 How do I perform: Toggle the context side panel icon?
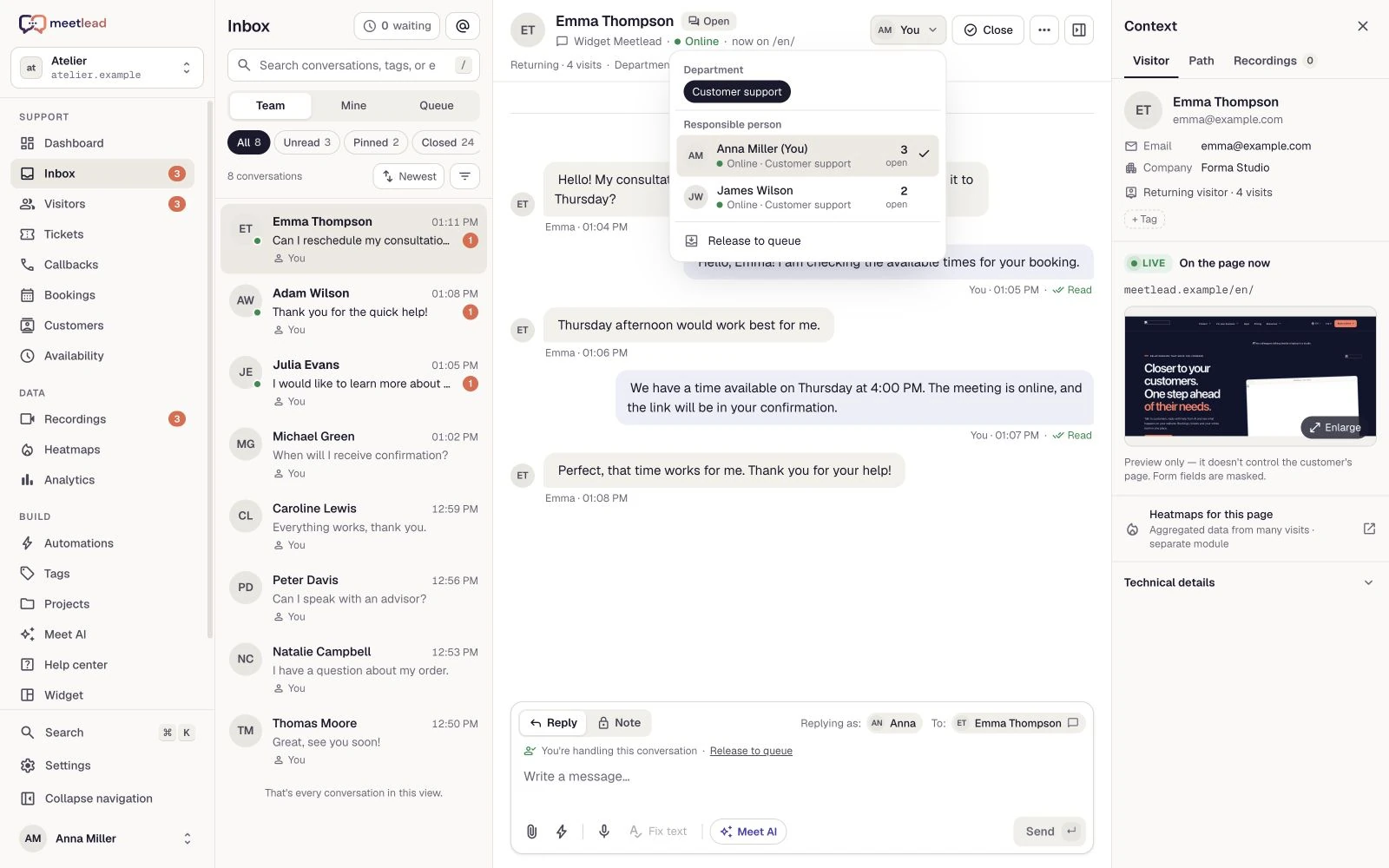pyautogui.click(x=1079, y=30)
